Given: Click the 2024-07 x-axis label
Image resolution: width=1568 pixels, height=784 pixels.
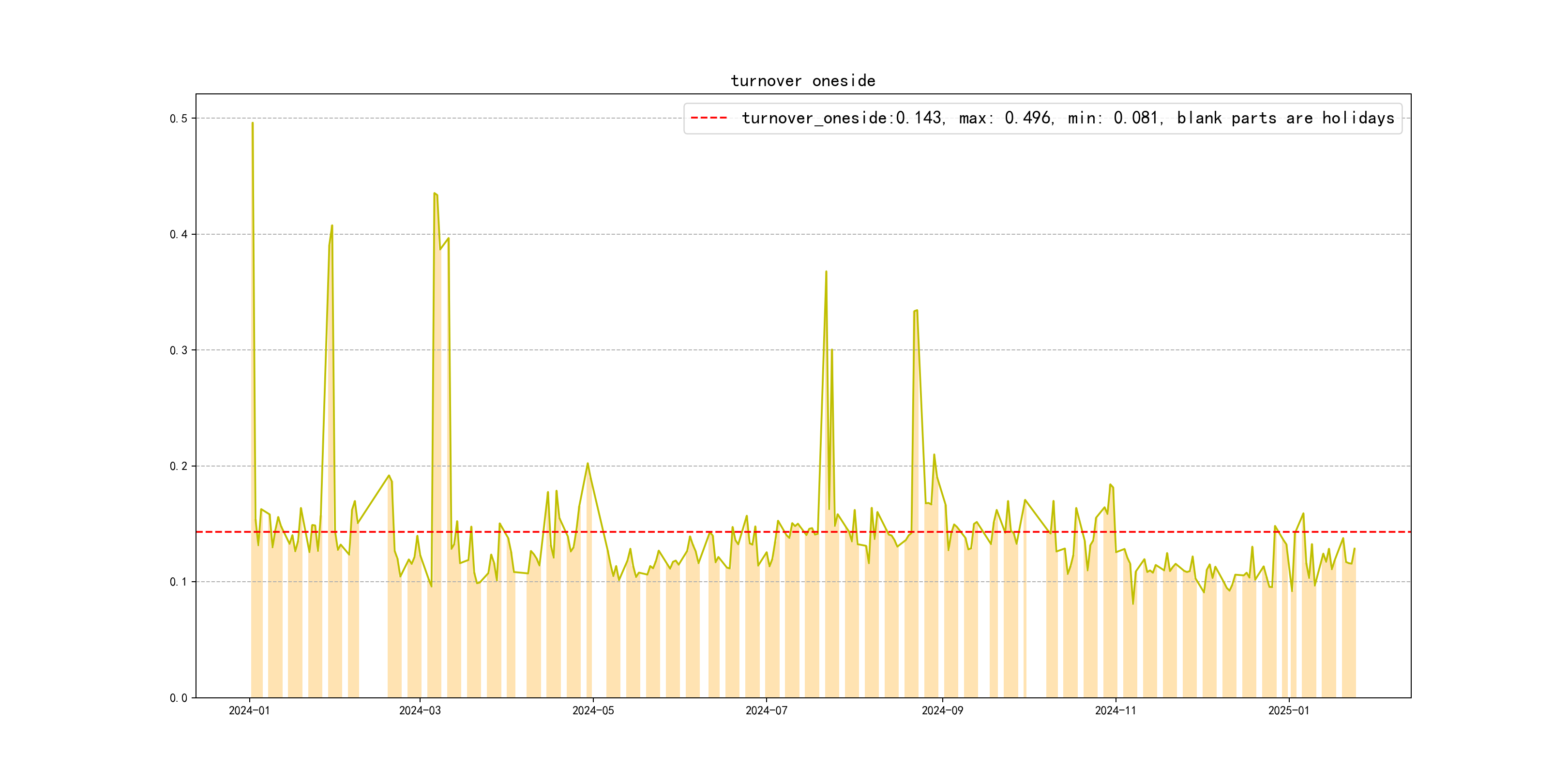Looking at the screenshot, I should (x=766, y=710).
